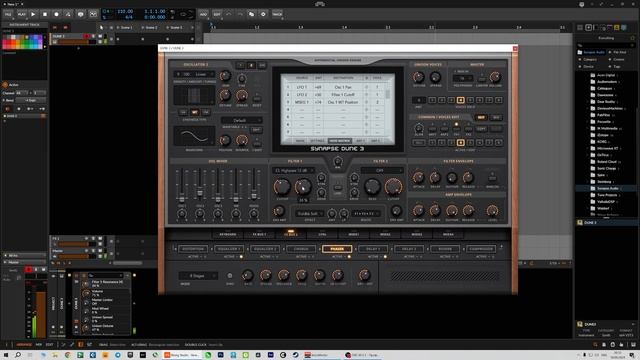Open the KEYBOARD tab in DUNE 3
The width and height of the screenshot is (640, 360).
coord(228,234)
